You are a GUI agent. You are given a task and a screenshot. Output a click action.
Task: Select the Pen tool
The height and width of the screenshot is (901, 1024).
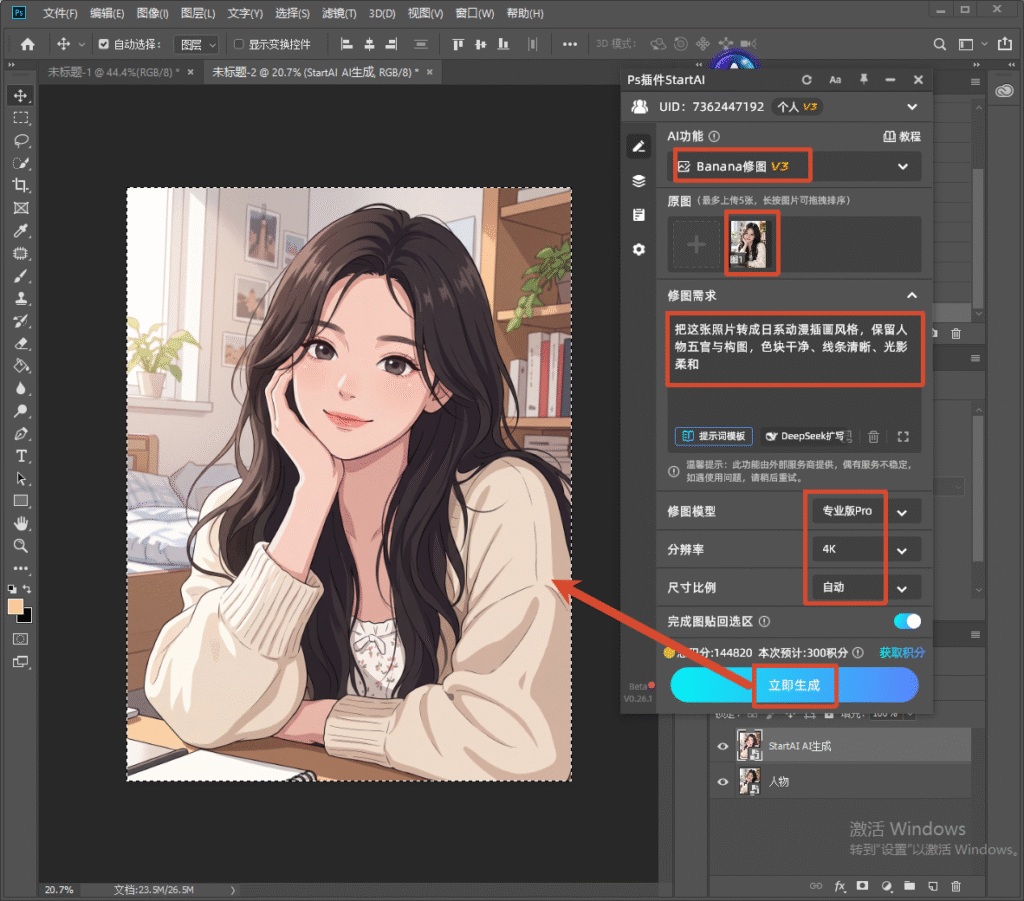[x=21, y=434]
